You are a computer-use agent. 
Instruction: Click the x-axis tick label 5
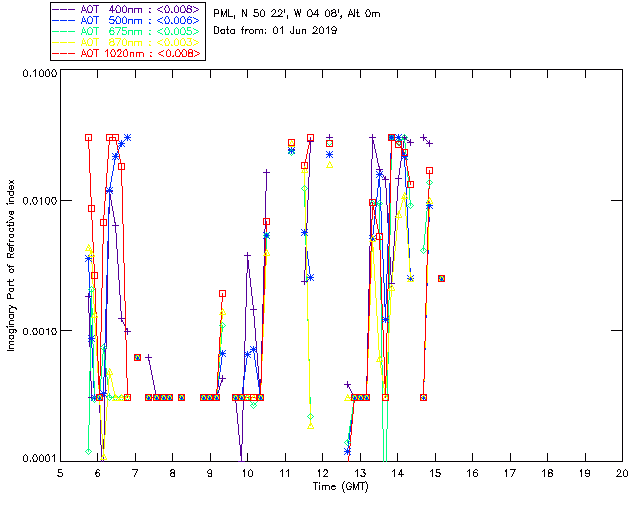coord(60,473)
